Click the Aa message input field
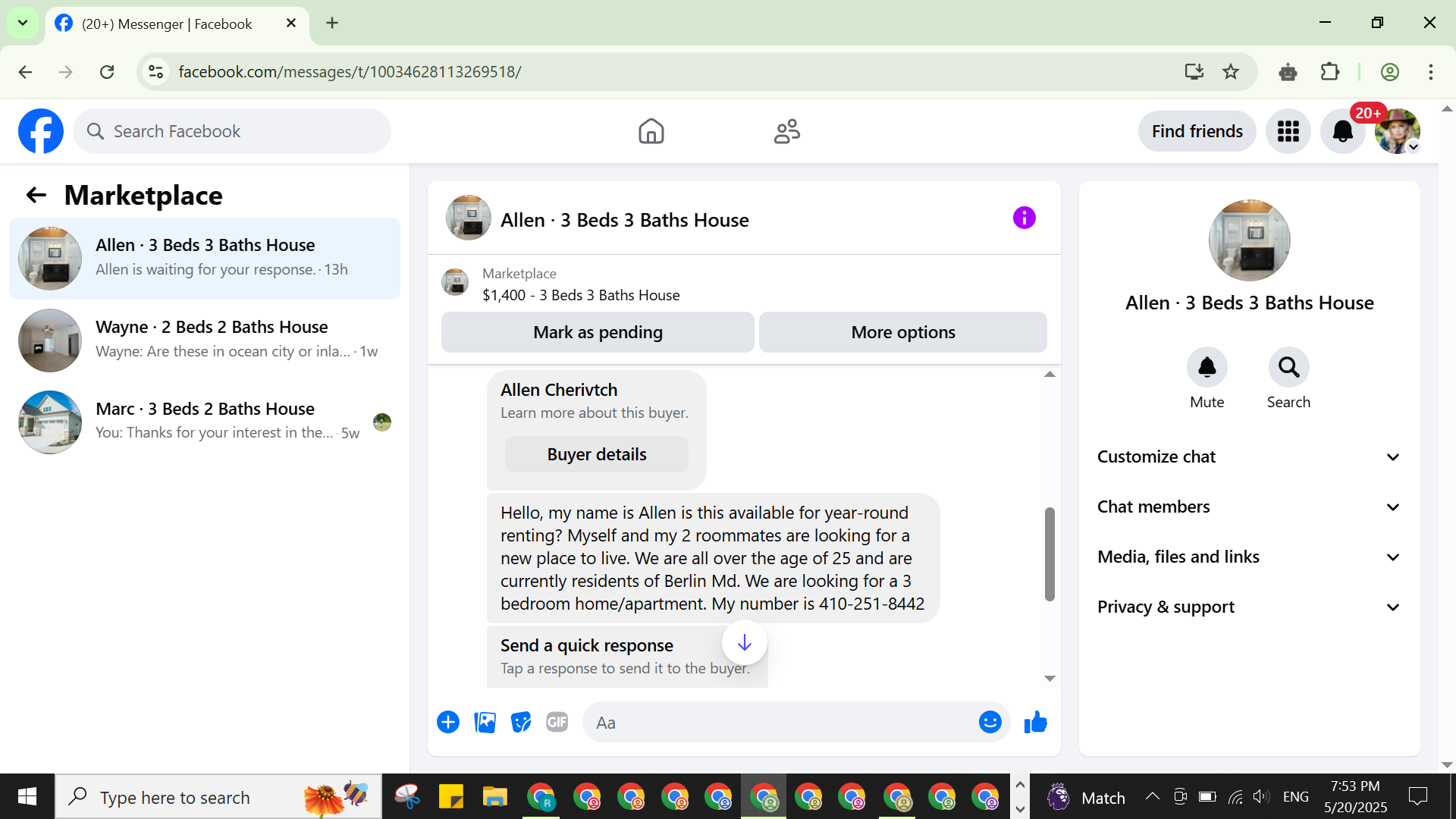The height and width of the screenshot is (819, 1456). (781, 723)
